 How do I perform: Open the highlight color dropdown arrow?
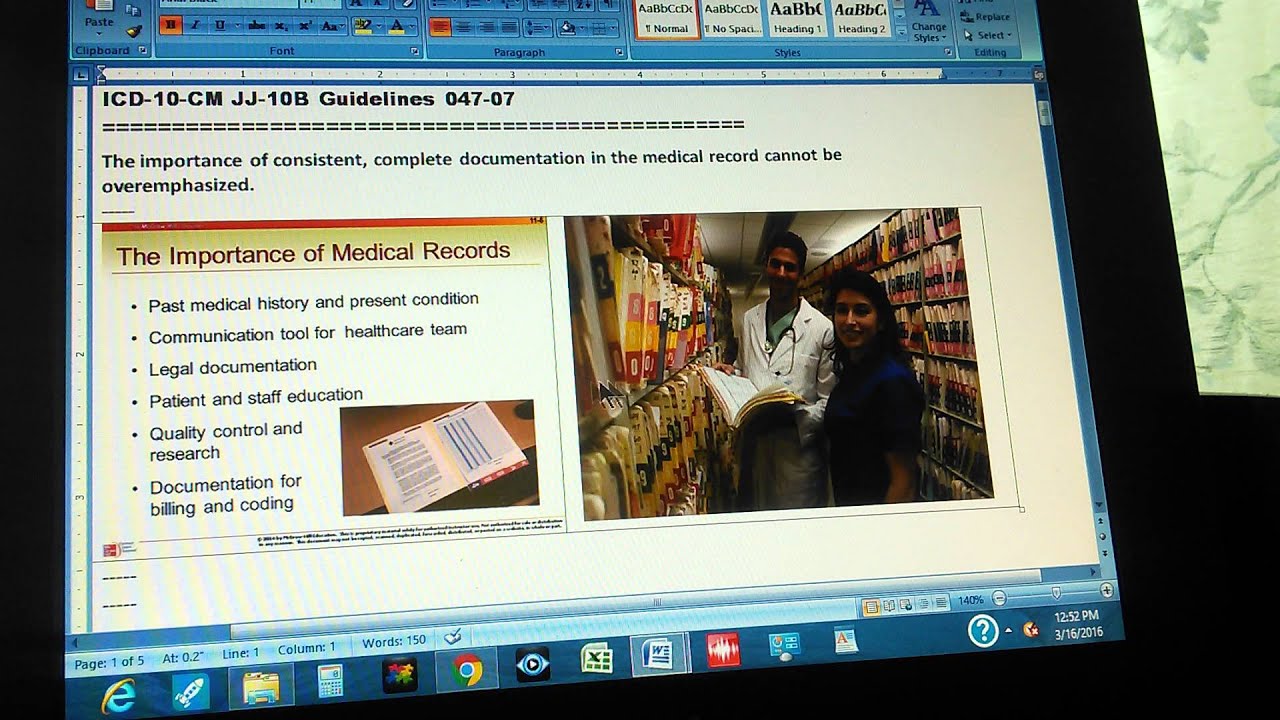(379, 26)
